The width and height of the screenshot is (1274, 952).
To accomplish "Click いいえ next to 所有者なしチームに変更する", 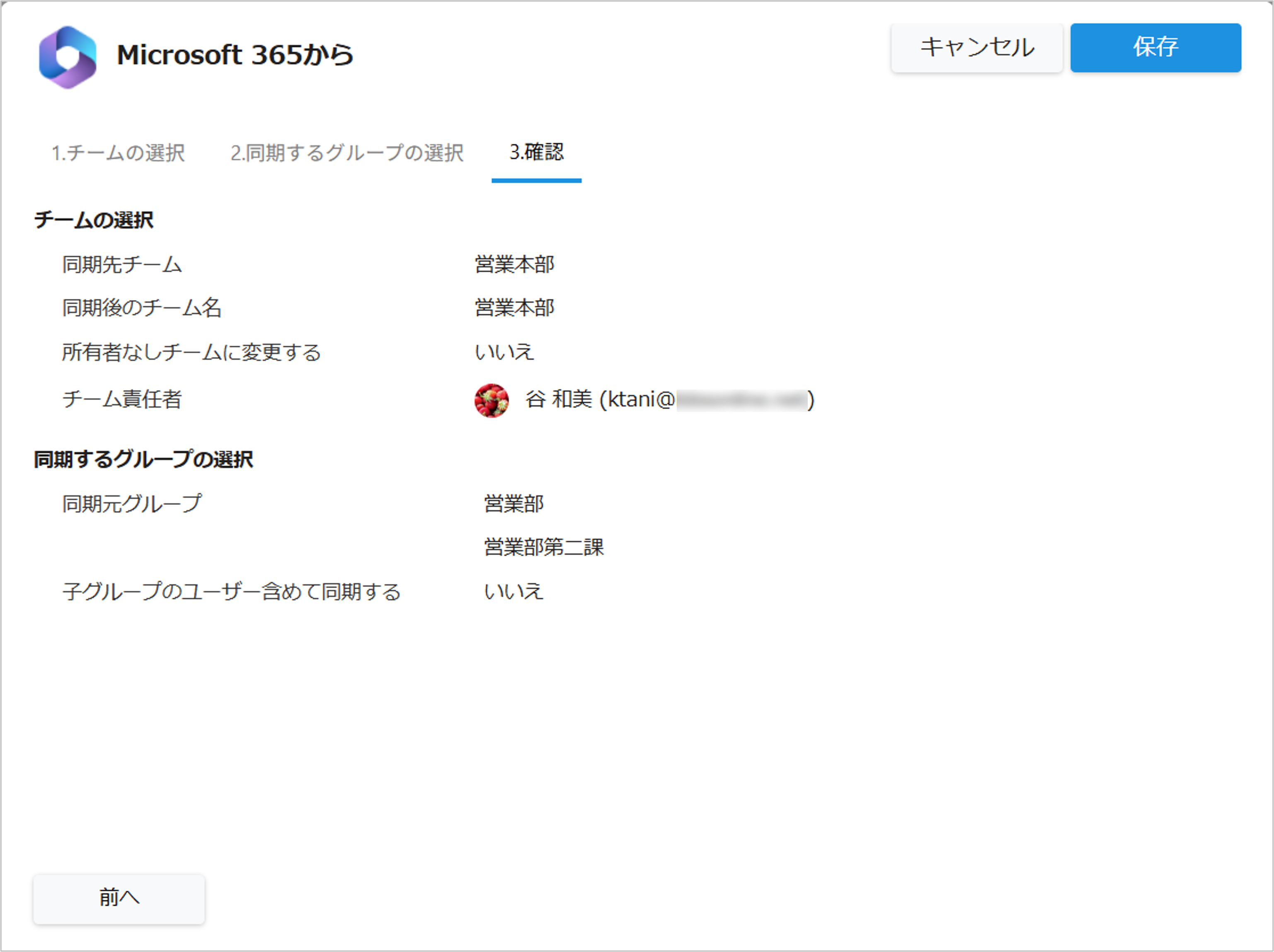I will tap(504, 352).
